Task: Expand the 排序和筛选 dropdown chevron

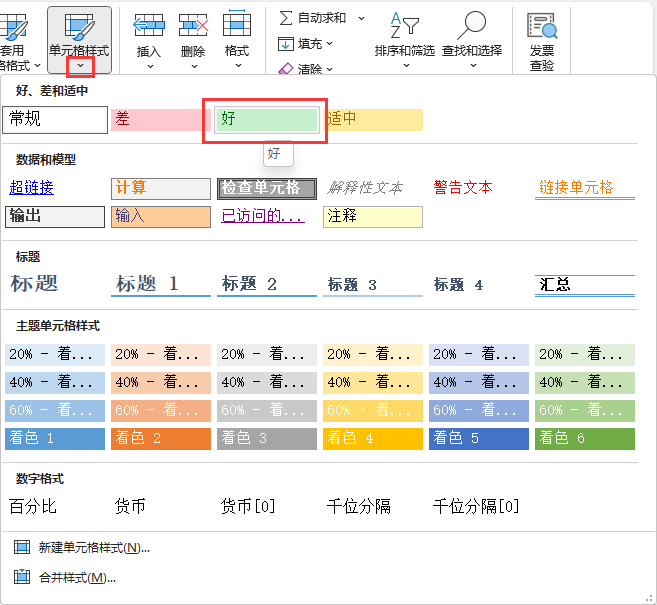Action: [x=406, y=66]
